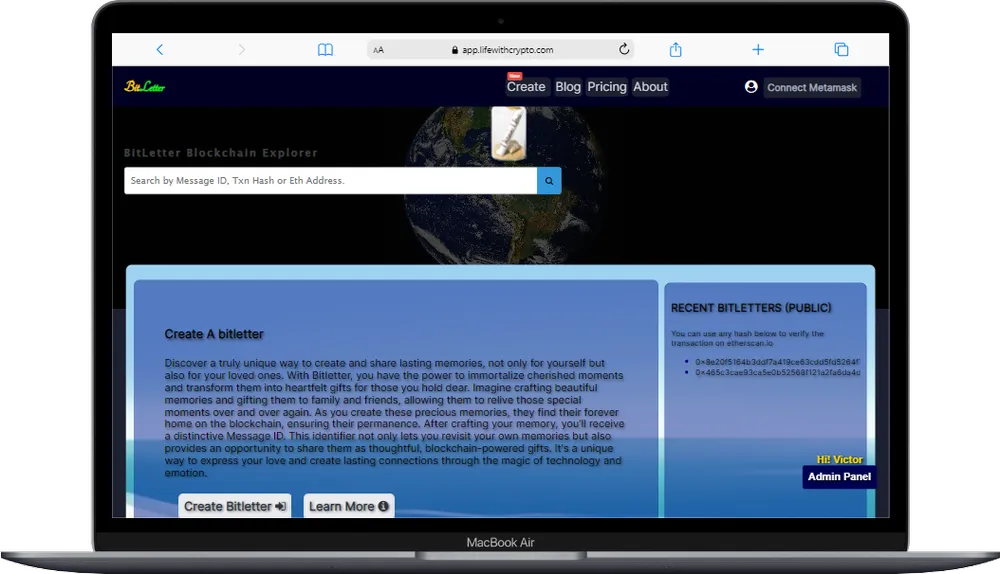The width and height of the screenshot is (1000, 574).
Task: Show the tabs overview icon
Action: pos(841,50)
